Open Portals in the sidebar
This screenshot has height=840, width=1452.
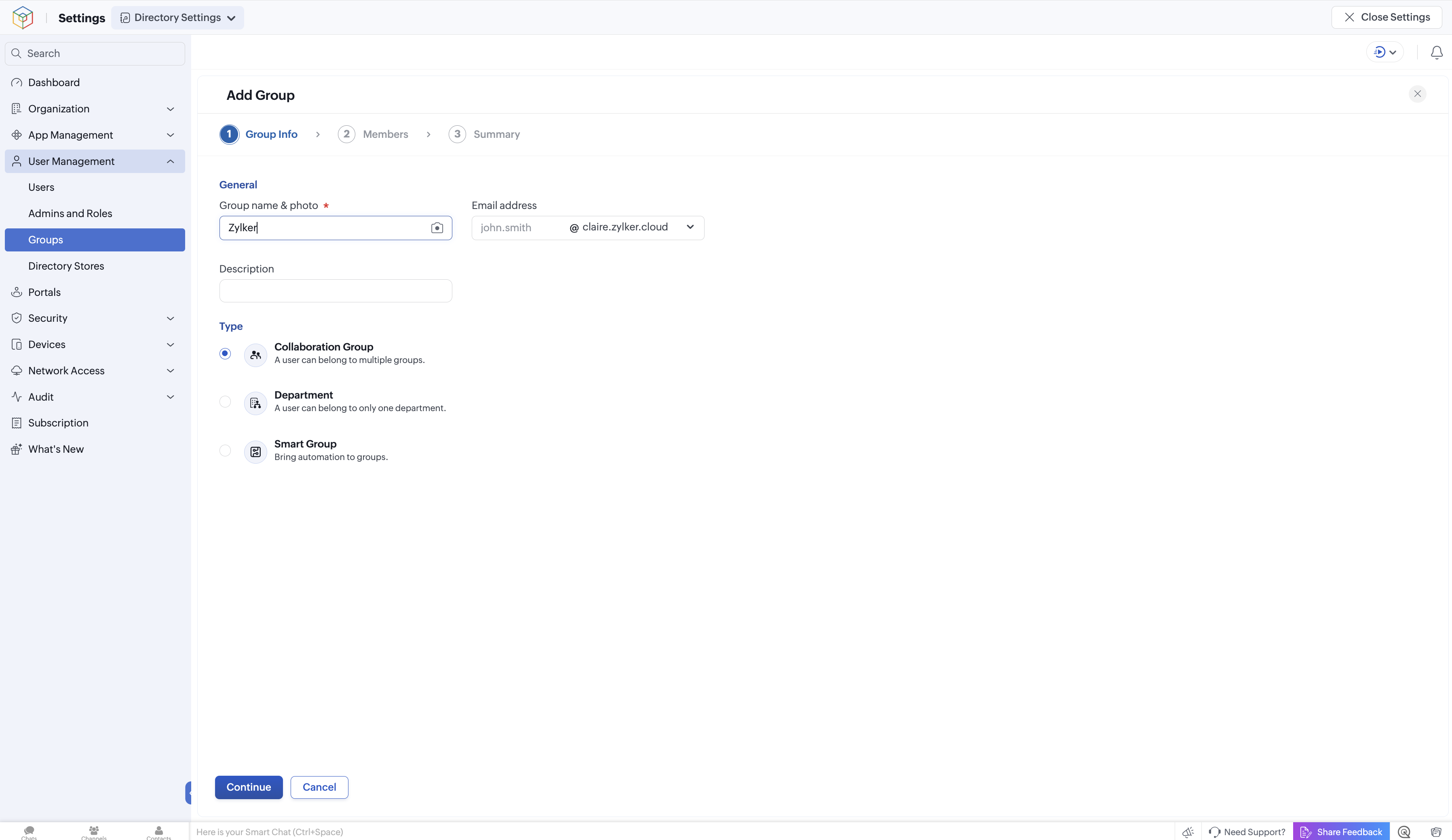(95, 292)
